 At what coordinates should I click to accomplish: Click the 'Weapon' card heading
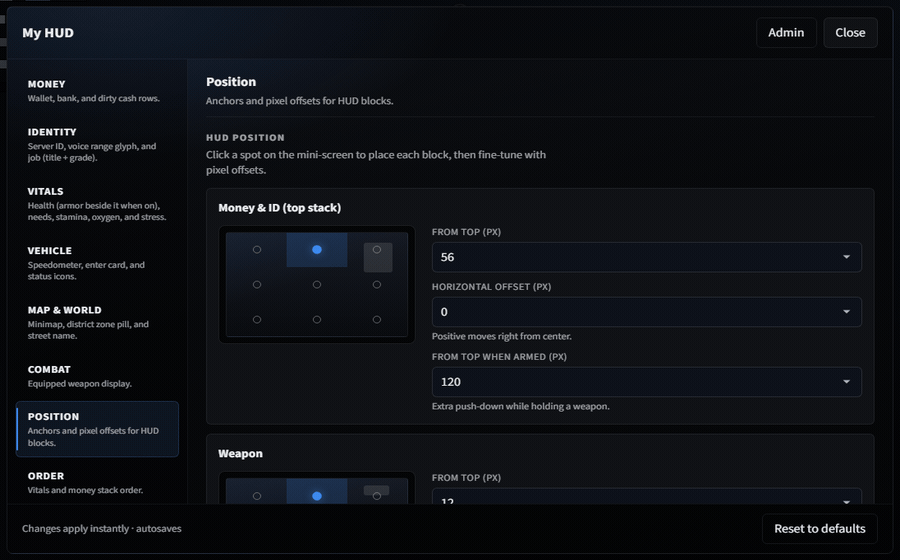(x=240, y=453)
